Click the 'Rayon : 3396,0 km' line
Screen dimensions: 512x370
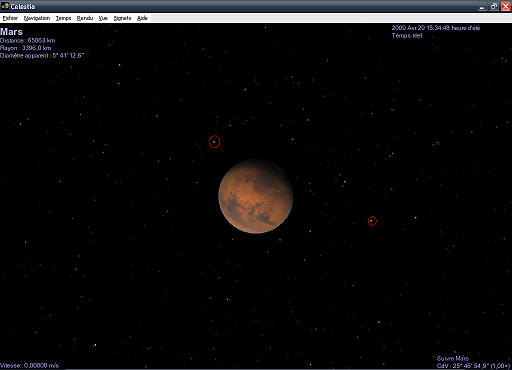coord(26,48)
